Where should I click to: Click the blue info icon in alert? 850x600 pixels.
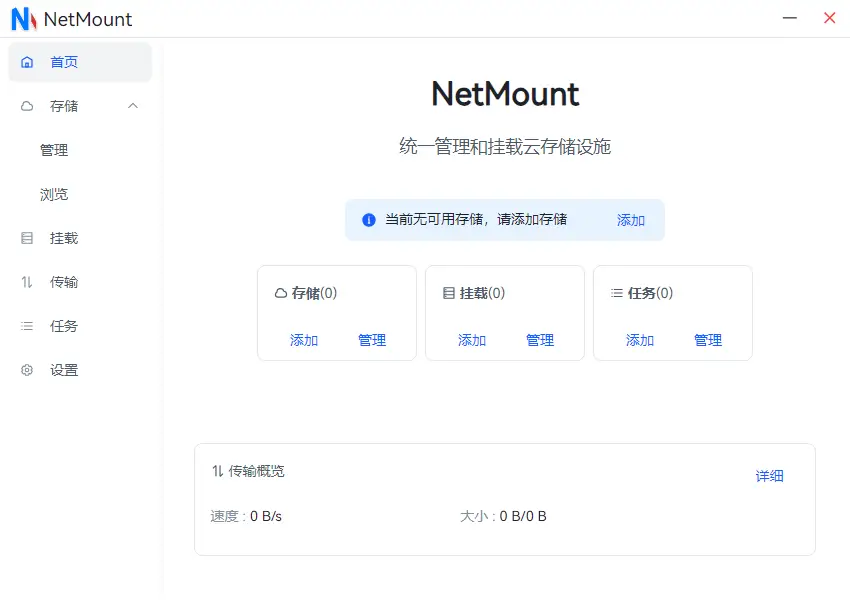pyautogui.click(x=369, y=220)
